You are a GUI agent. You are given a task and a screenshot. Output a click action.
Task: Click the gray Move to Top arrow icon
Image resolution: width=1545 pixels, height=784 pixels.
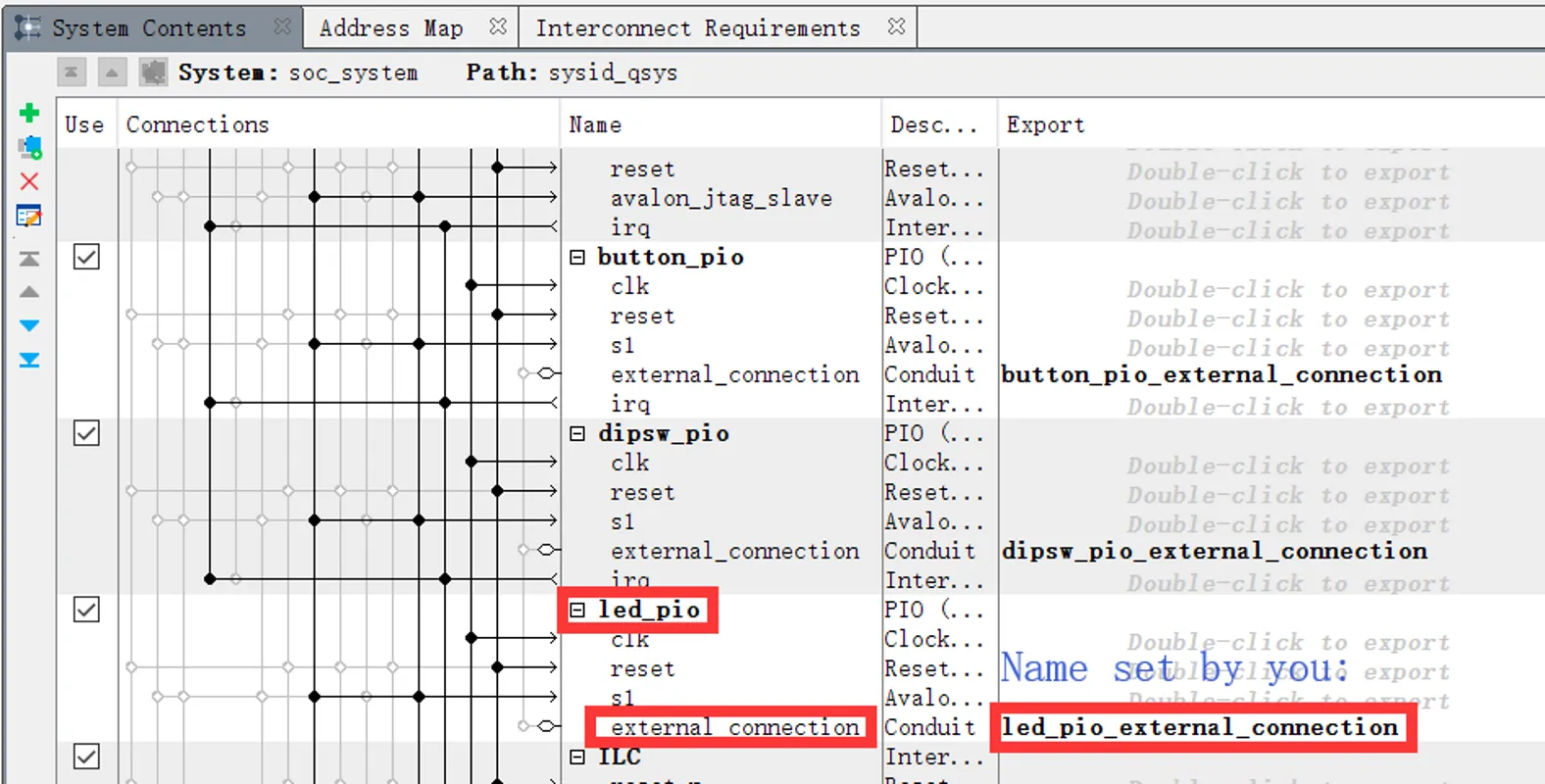29,259
